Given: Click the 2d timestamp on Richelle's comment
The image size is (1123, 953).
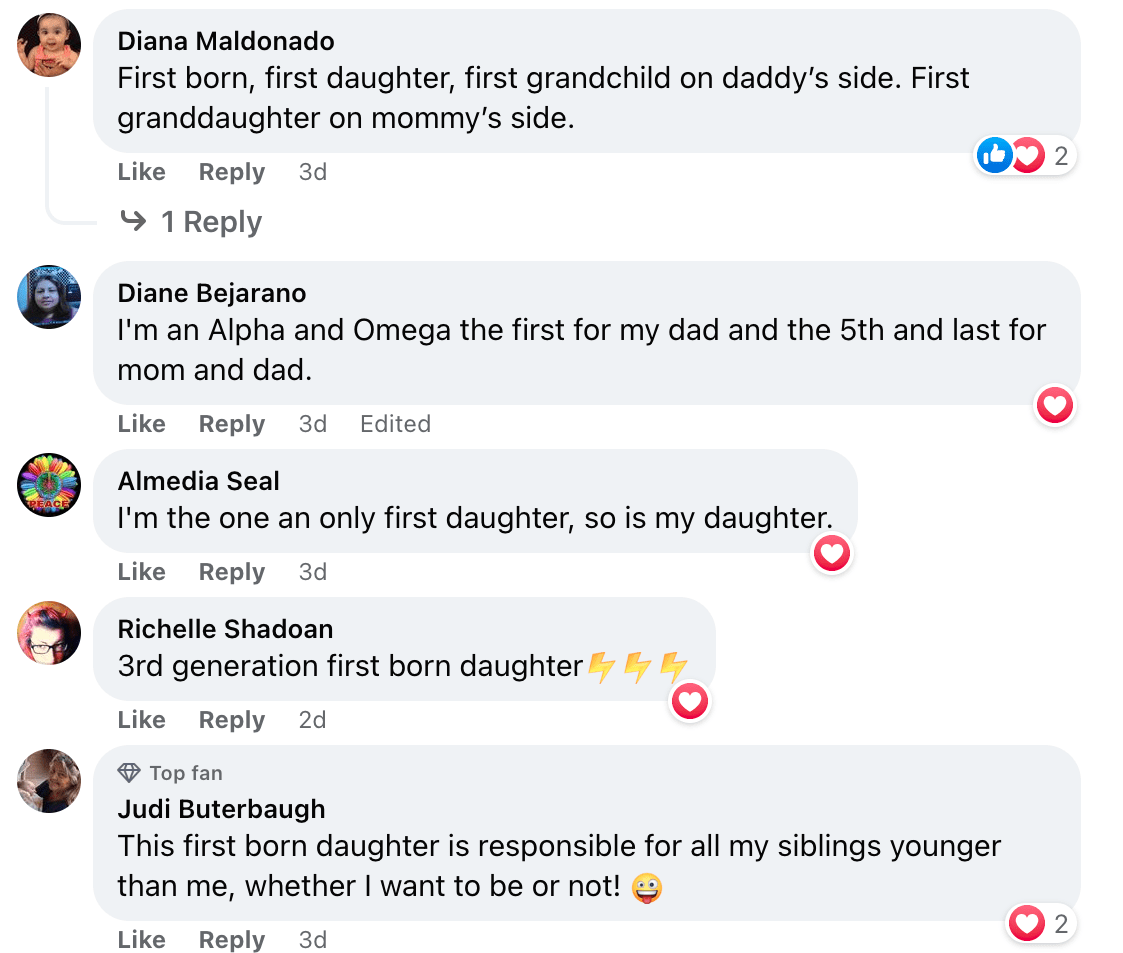Looking at the screenshot, I should (x=312, y=720).
